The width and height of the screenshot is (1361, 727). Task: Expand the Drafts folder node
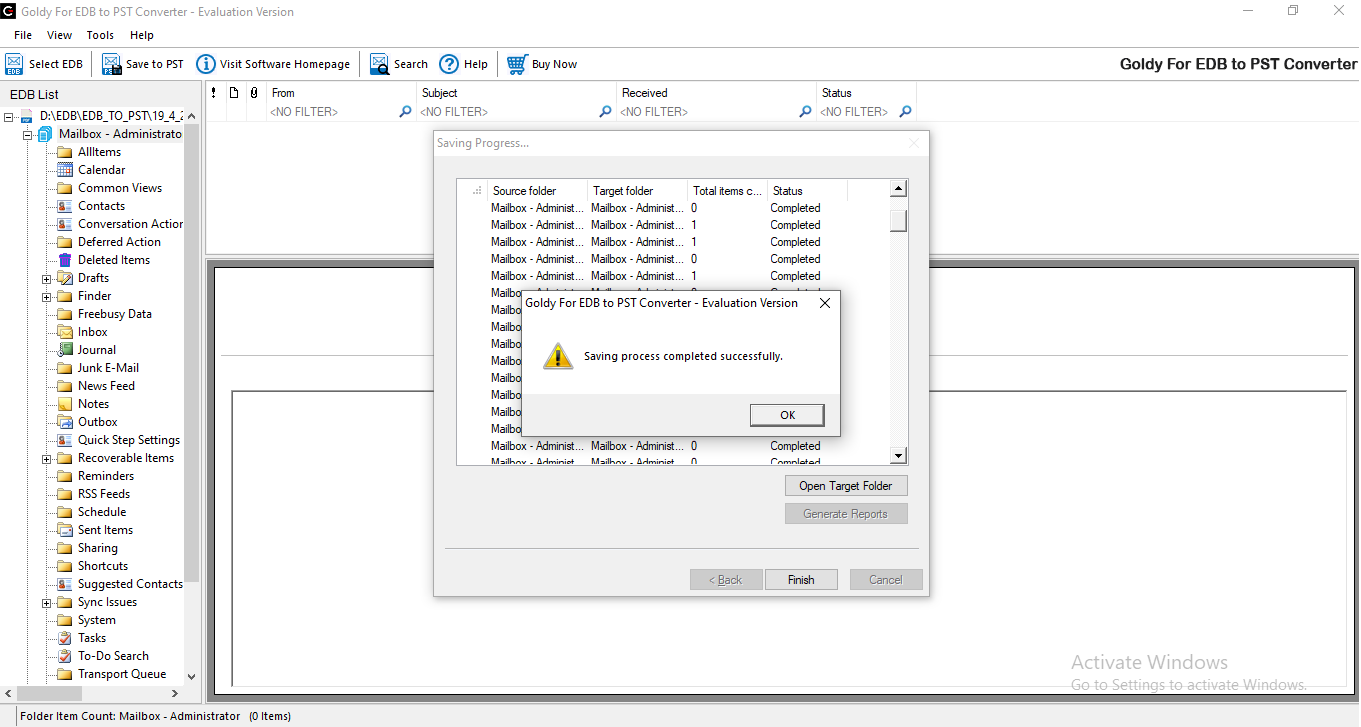[46, 279]
